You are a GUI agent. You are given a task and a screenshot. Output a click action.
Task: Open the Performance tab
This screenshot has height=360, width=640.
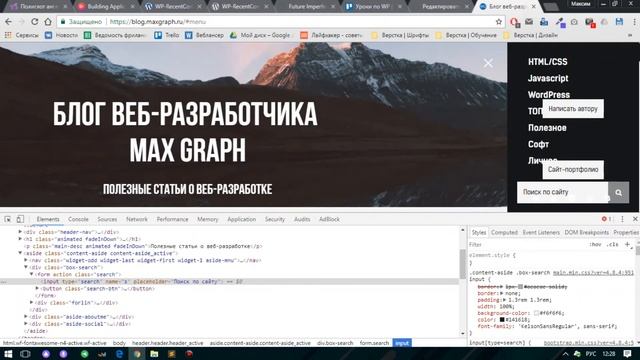click(x=172, y=219)
